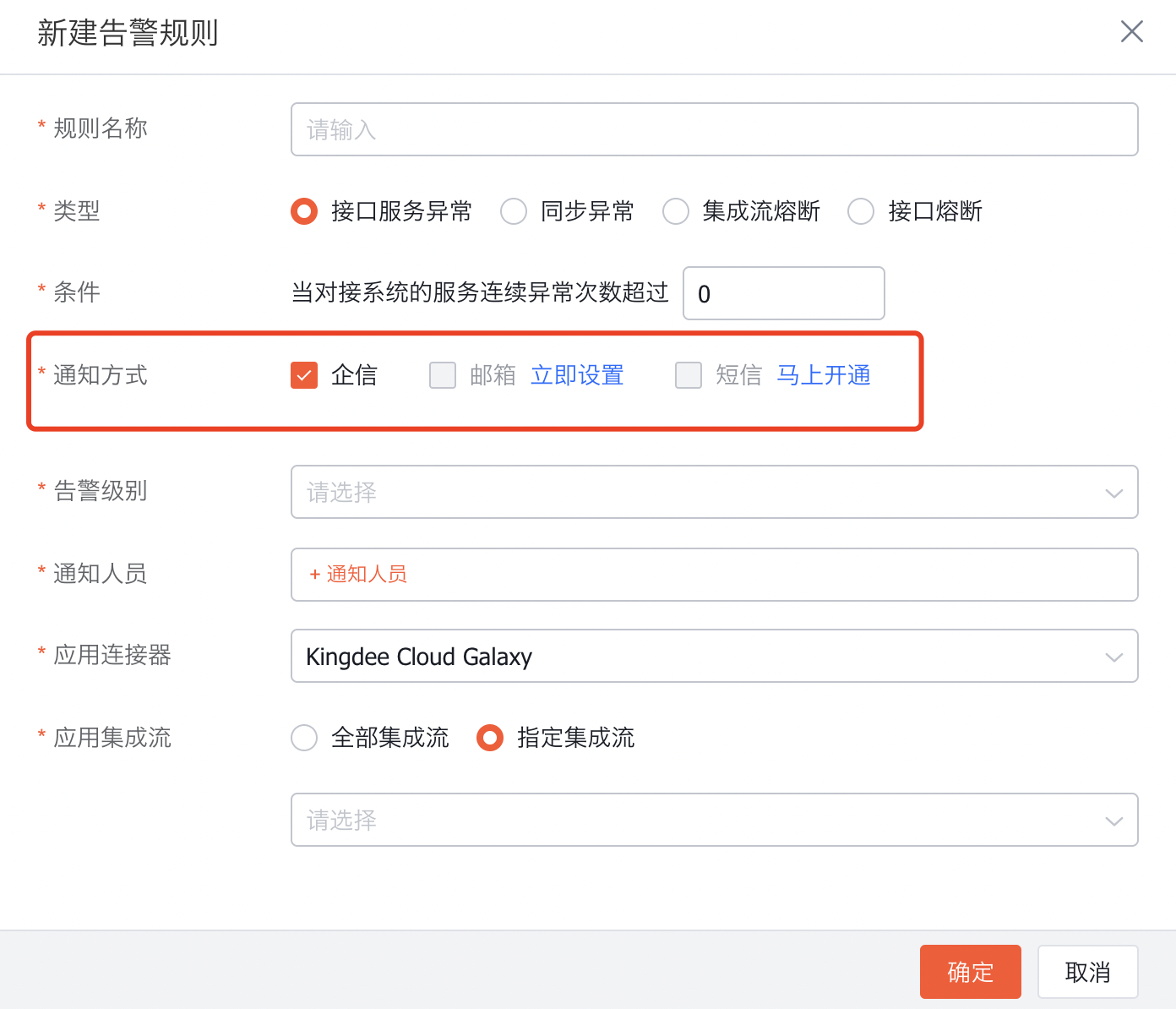The image size is (1176, 1009).
Task: Confirm the rule with 确定 button
Action: pos(970,972)
